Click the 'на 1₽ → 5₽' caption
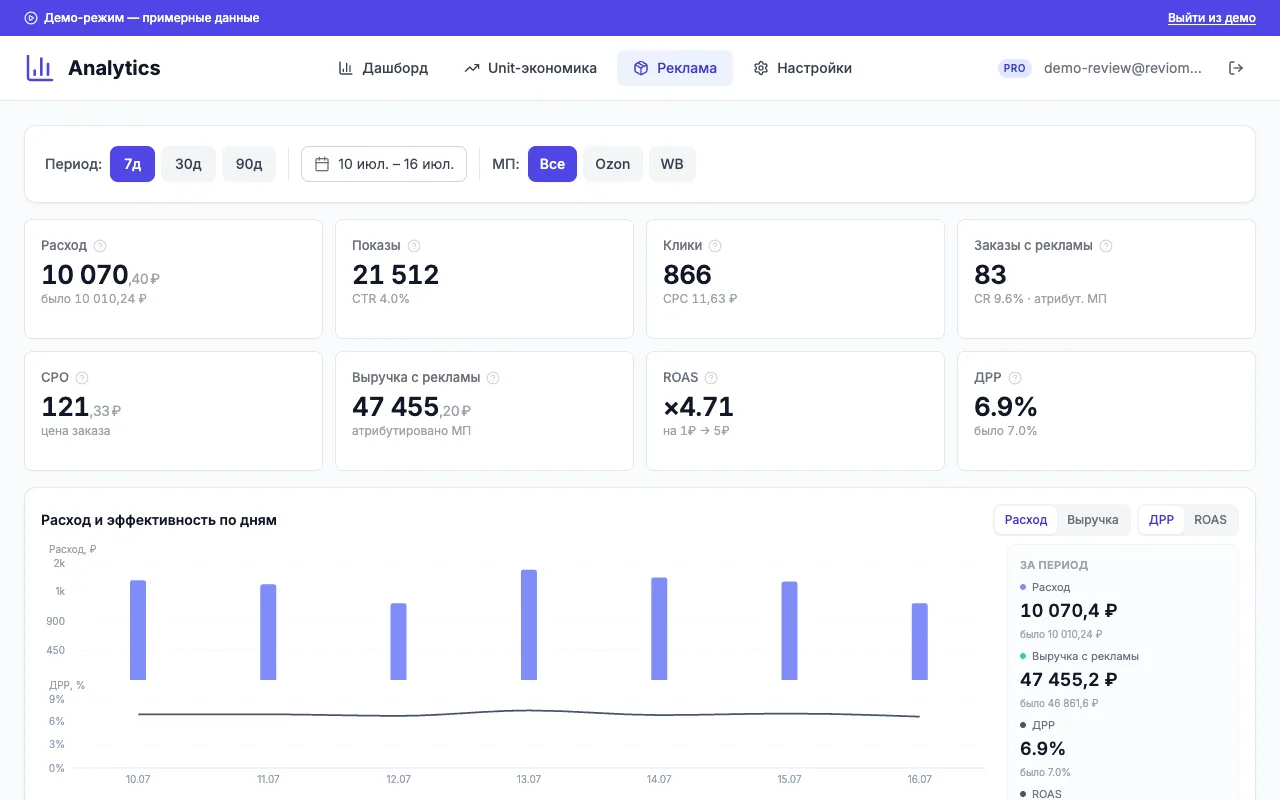The width and height of the screenshot is (1280, 800). [x=696, y=431]
